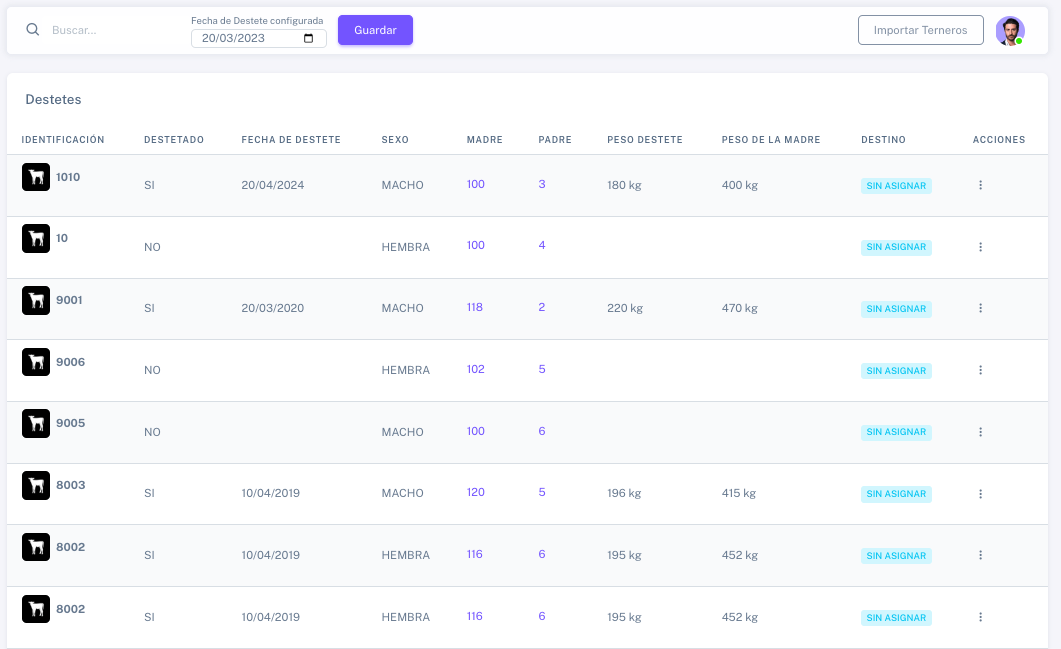The height and width of the screenshot is (649, 1061).
Task: Click the weaning date 20/03/2020
Action: (273, 309)
